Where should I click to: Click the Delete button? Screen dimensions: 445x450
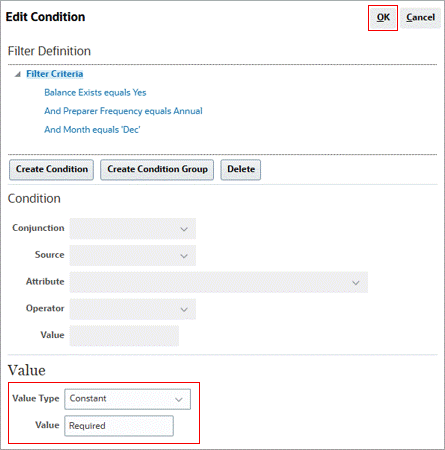[x=241, y=169]
